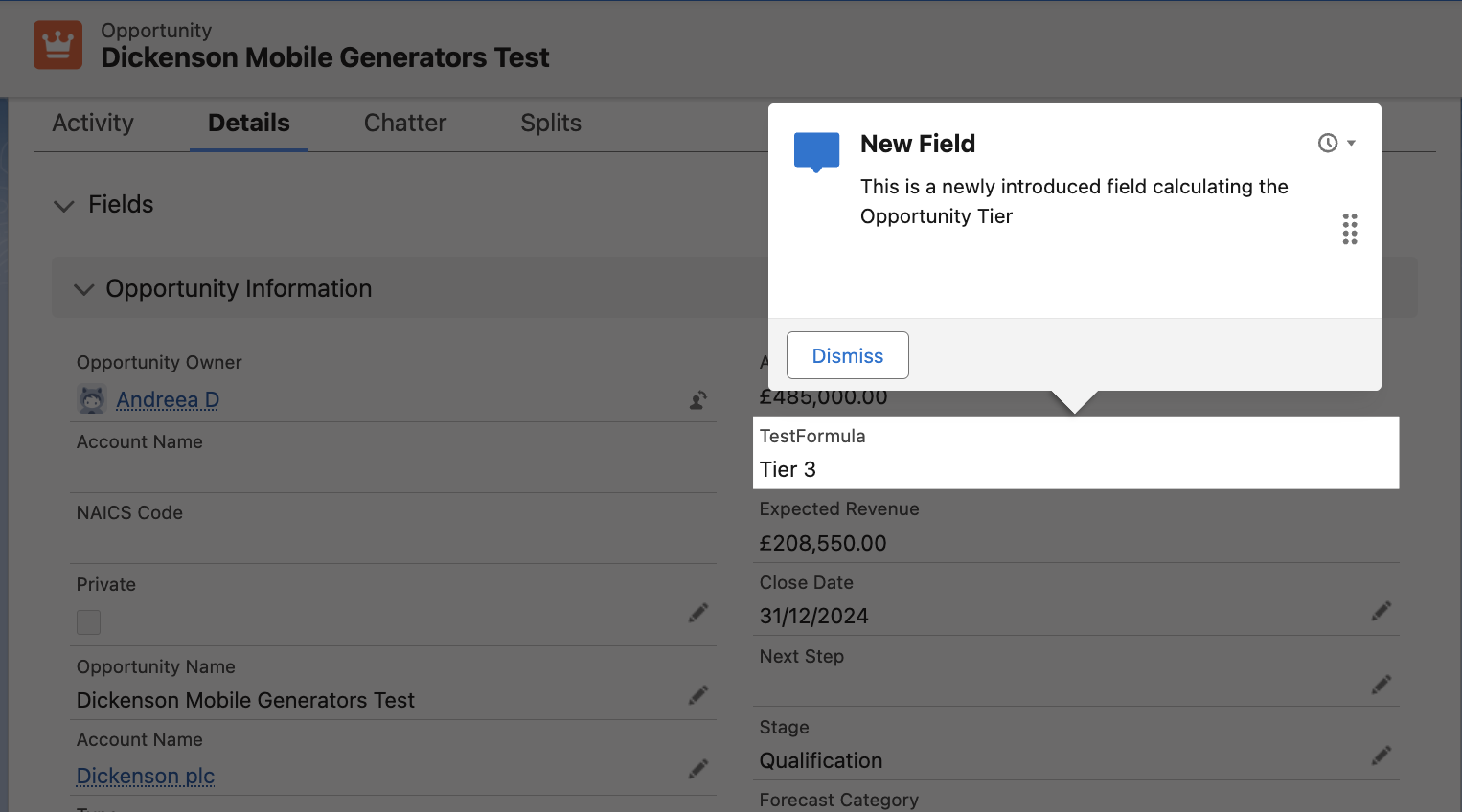
Task: Collapse the Fields section
Action: (x=64, y=206)
